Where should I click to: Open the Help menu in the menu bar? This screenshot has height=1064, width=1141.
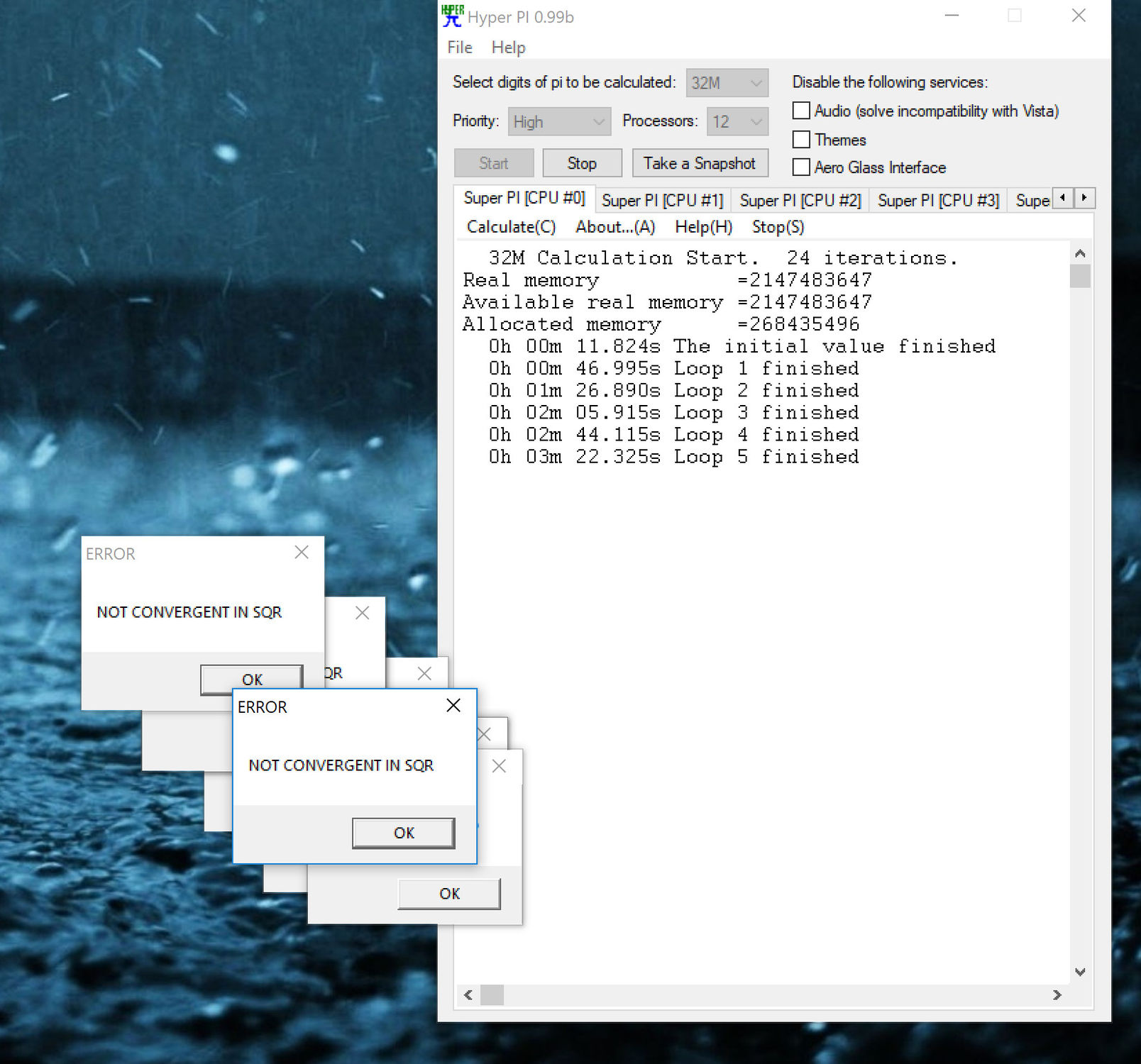tap(508, 48)
